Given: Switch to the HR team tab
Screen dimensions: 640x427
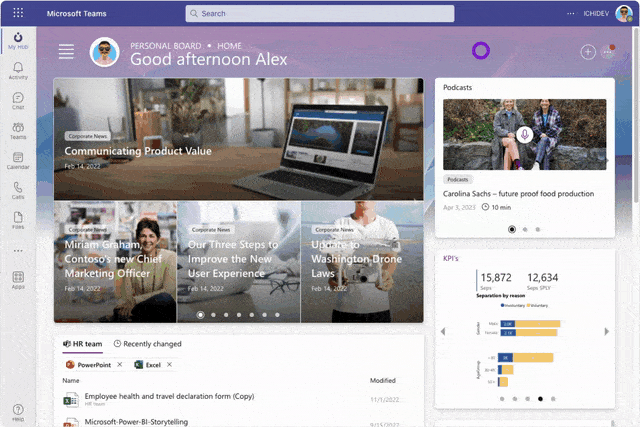Looking at the screenshot, I should pyautogui.click(x=82, y=344).
